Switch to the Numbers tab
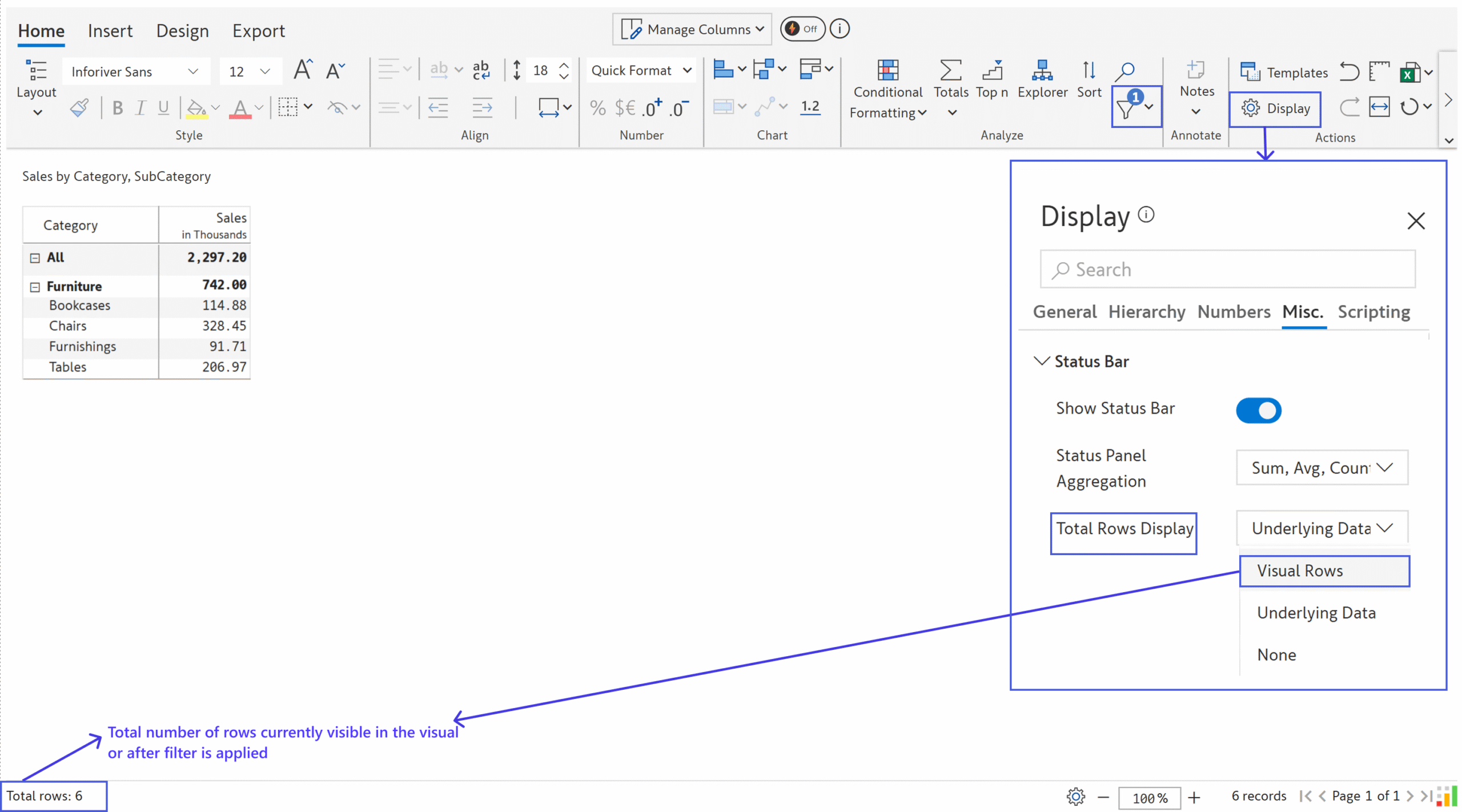1462x812 pixels. click(x=1233, y=312)
